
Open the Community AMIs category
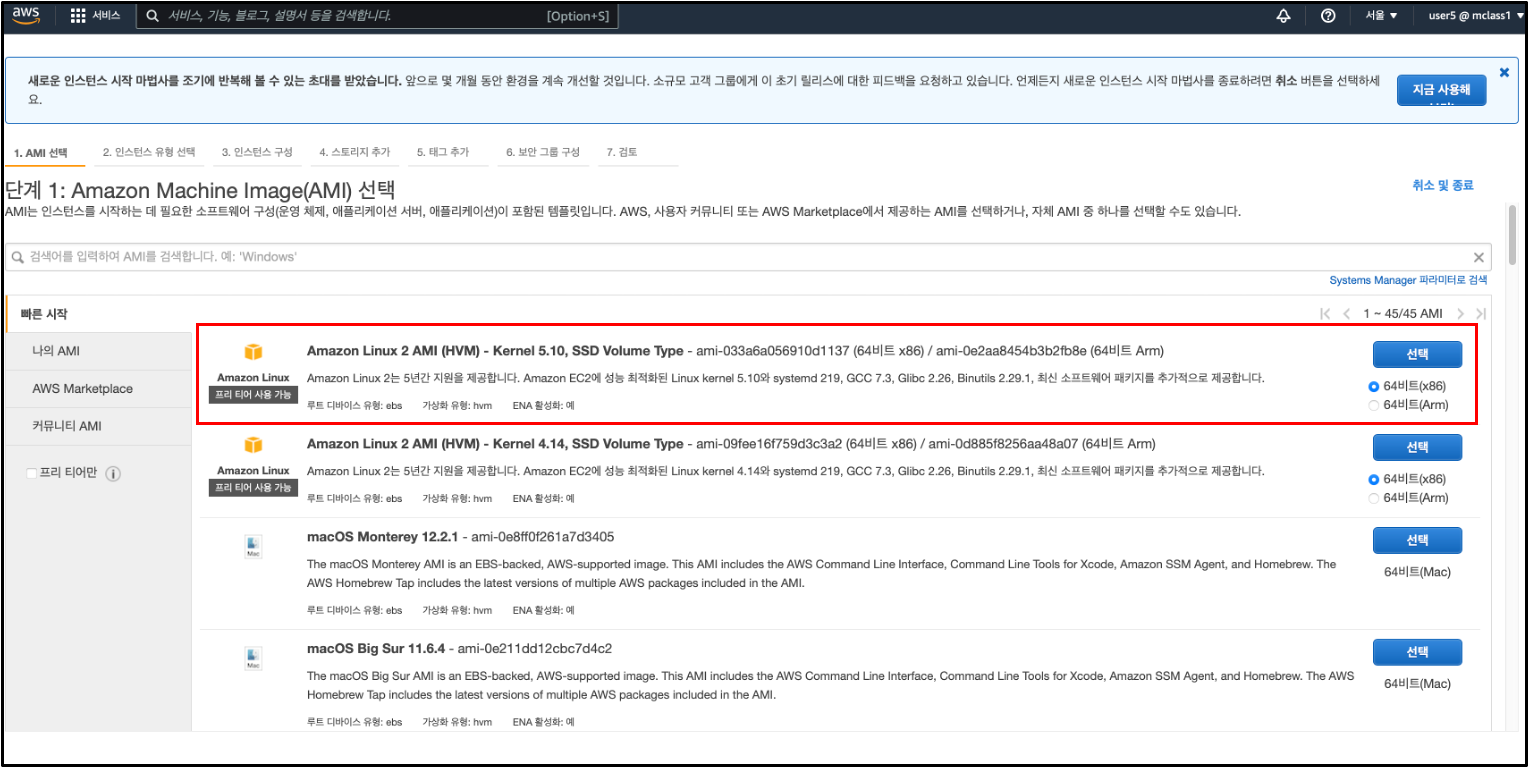(98, 426)
